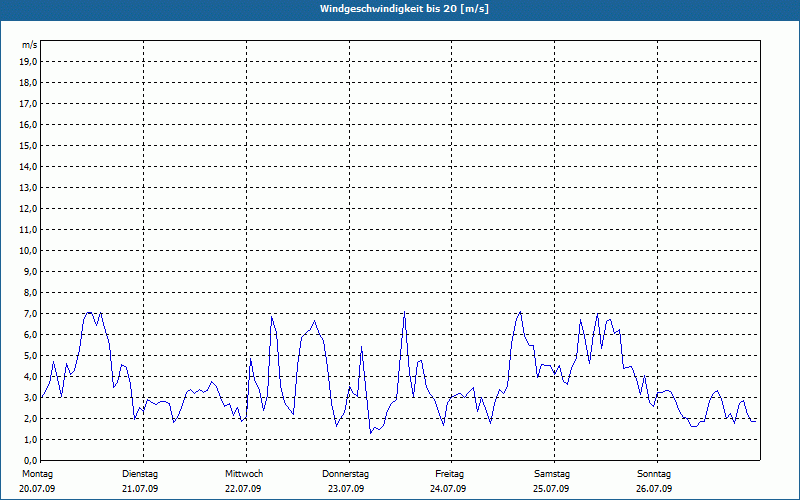
Task: Click the 'Sonntag' day label
Action: [654, 474]
